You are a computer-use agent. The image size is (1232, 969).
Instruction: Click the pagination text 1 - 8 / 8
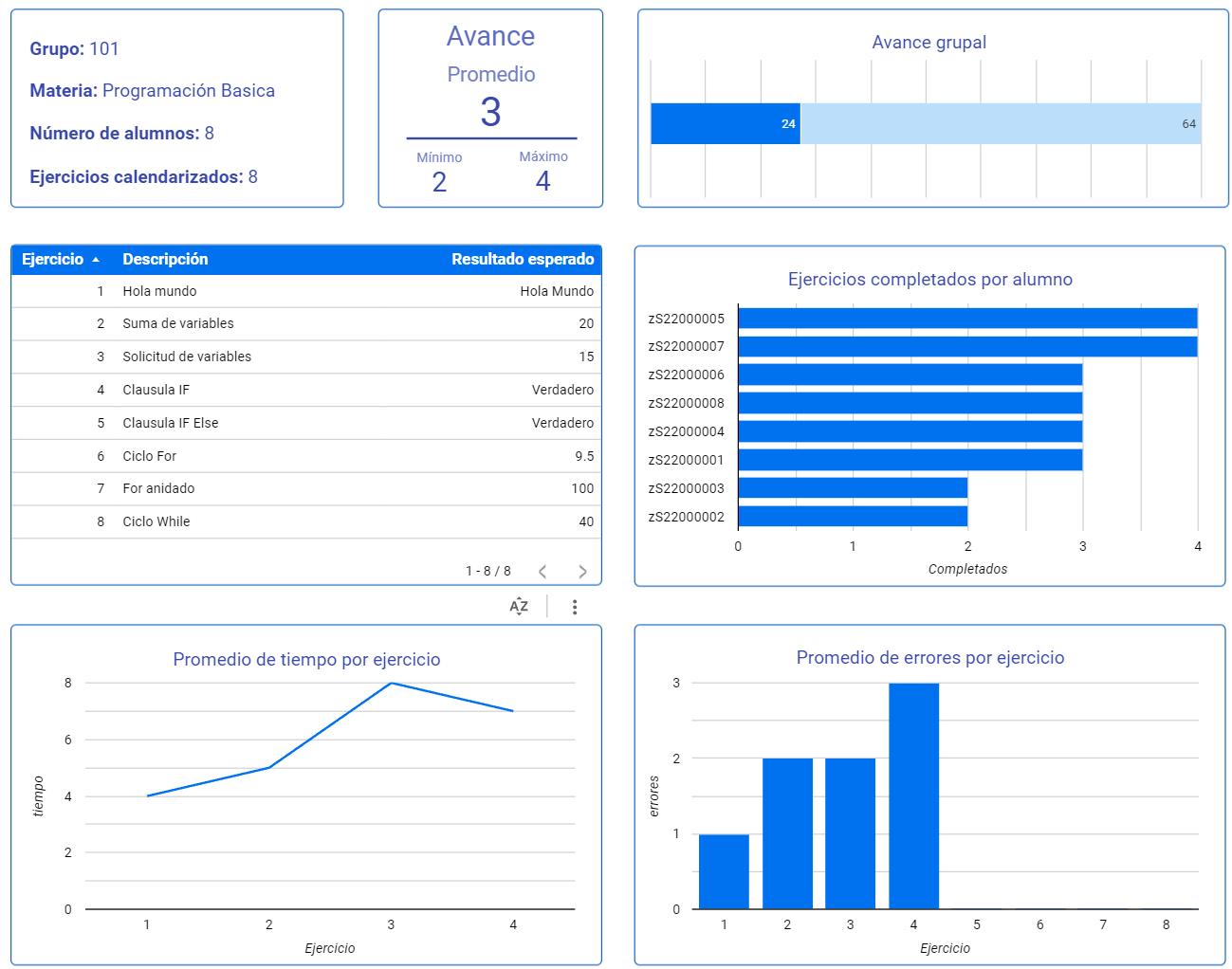(488, 571)
